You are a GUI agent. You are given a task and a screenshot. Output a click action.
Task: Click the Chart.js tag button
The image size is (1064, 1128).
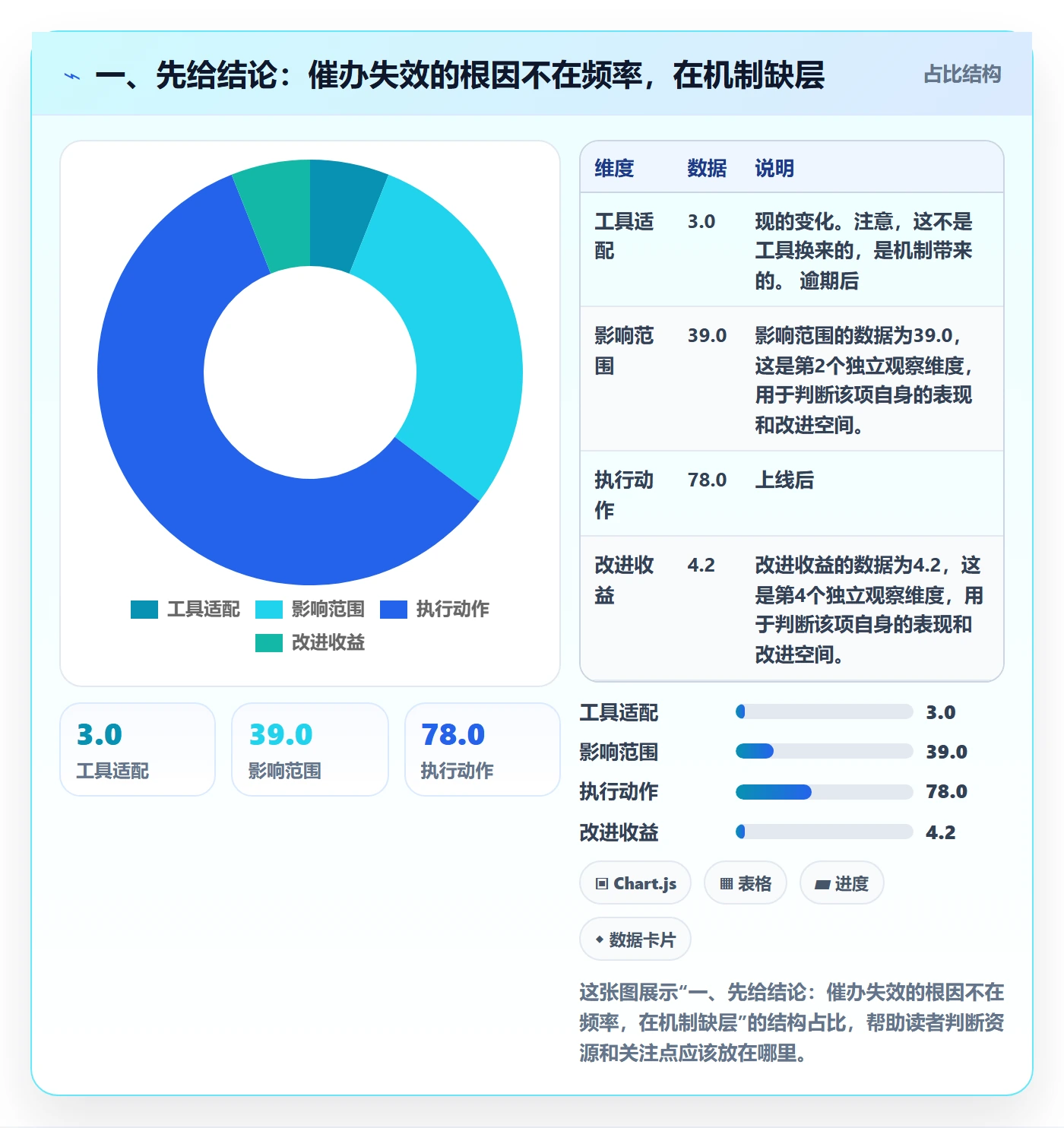pyautogui.click(x=635, y=883)
